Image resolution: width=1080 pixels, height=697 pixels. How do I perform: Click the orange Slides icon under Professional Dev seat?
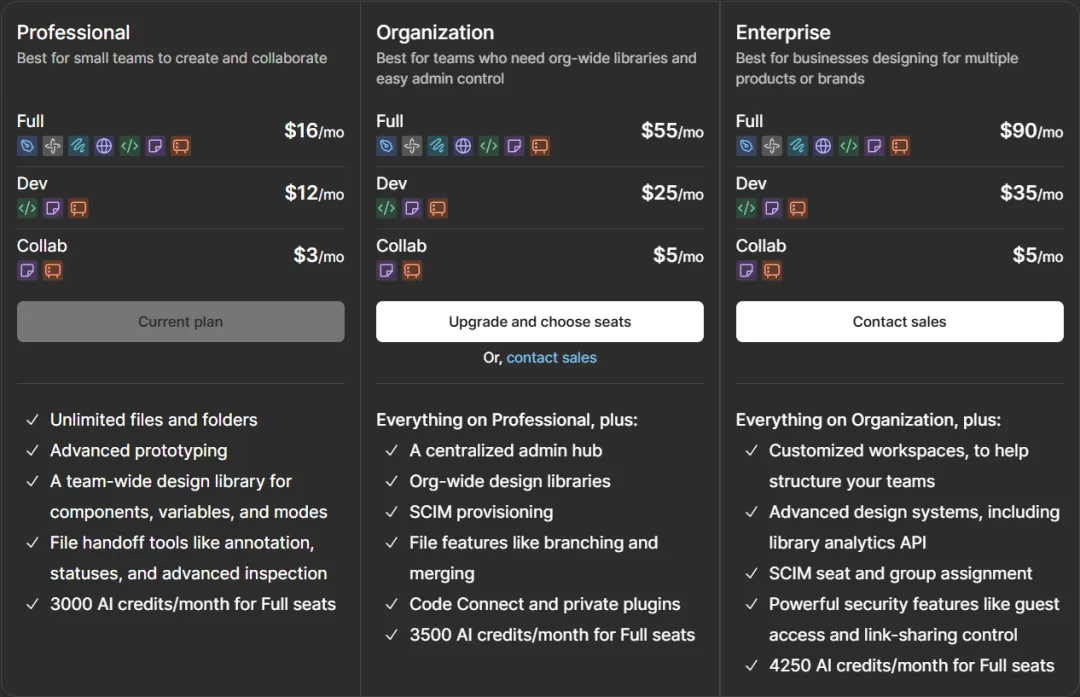(79, 208)
